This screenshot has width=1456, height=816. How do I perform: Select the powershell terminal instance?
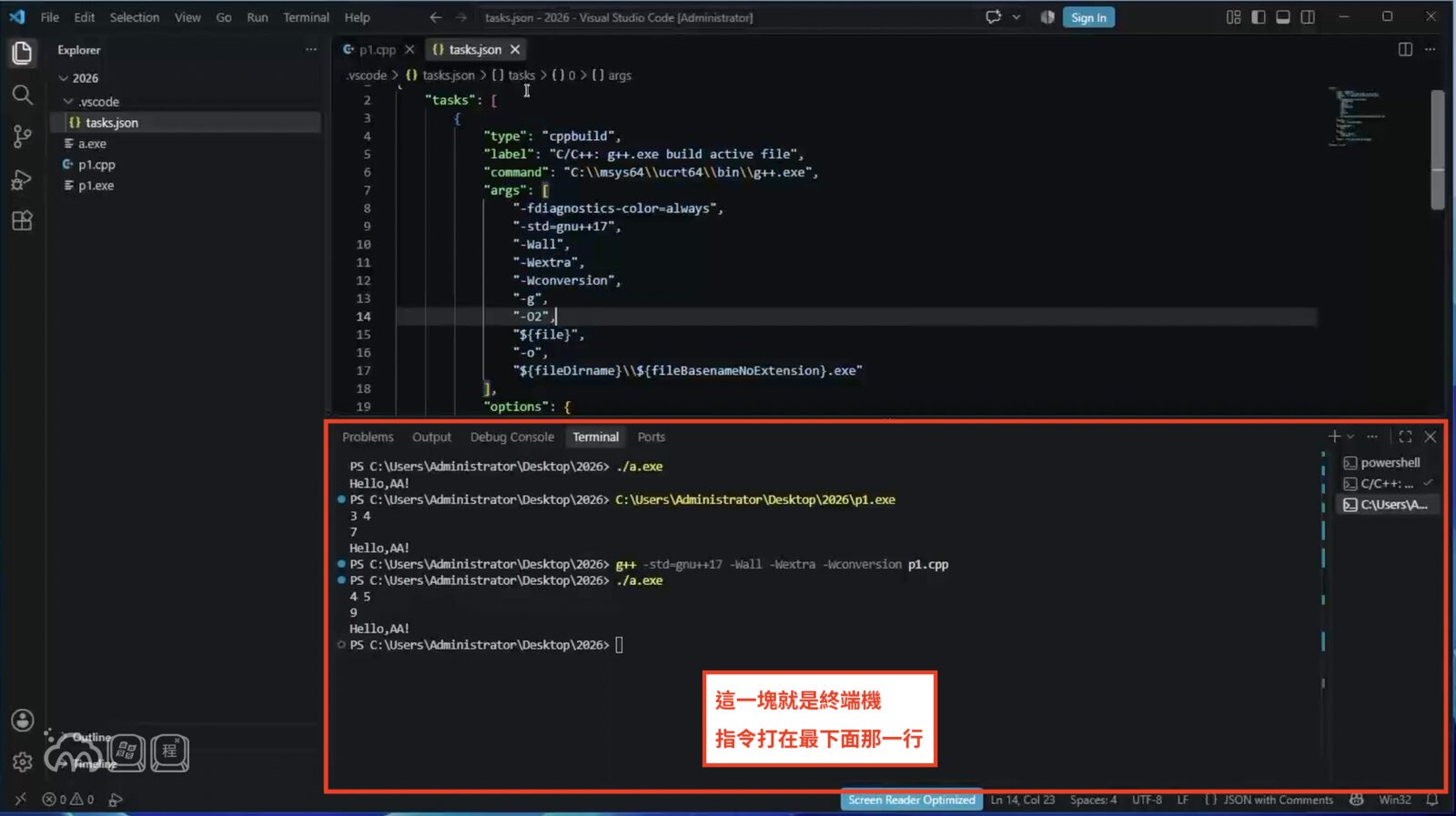click(x=1387, y=463)
